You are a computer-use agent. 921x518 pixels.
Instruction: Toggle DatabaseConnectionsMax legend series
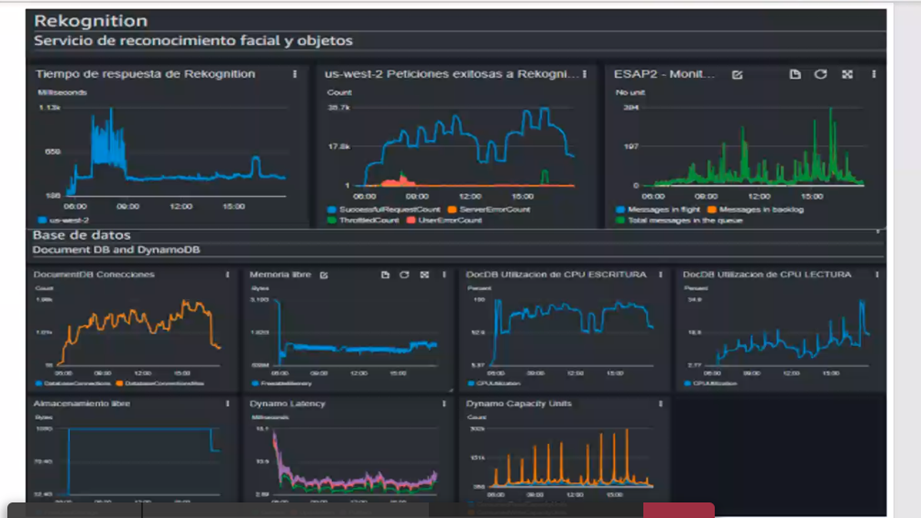(x=160, y=384)
